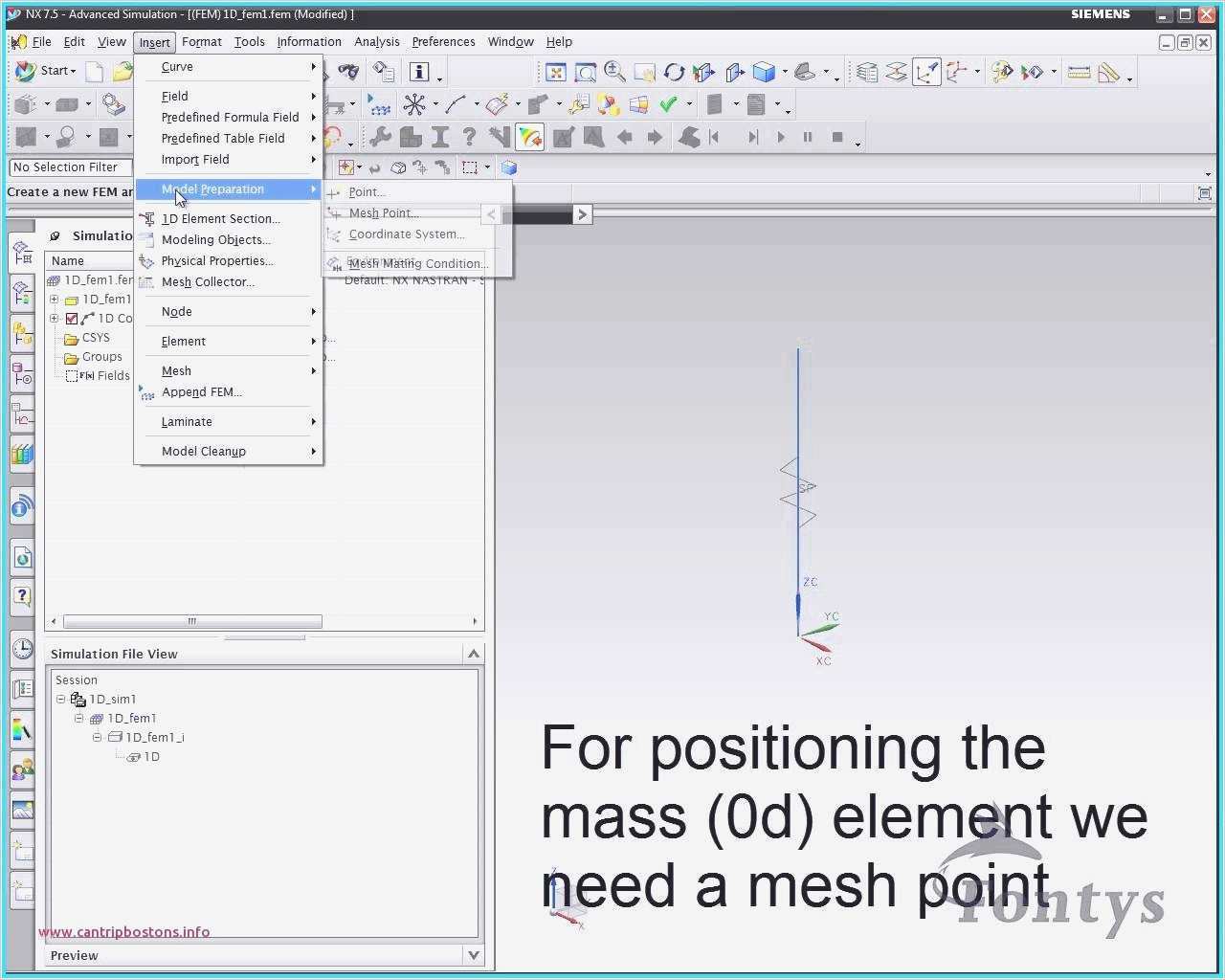This screenshot has width=1225, height=980.
Task: Open the Model Cleanup submenu
Action: click(228, 451)
